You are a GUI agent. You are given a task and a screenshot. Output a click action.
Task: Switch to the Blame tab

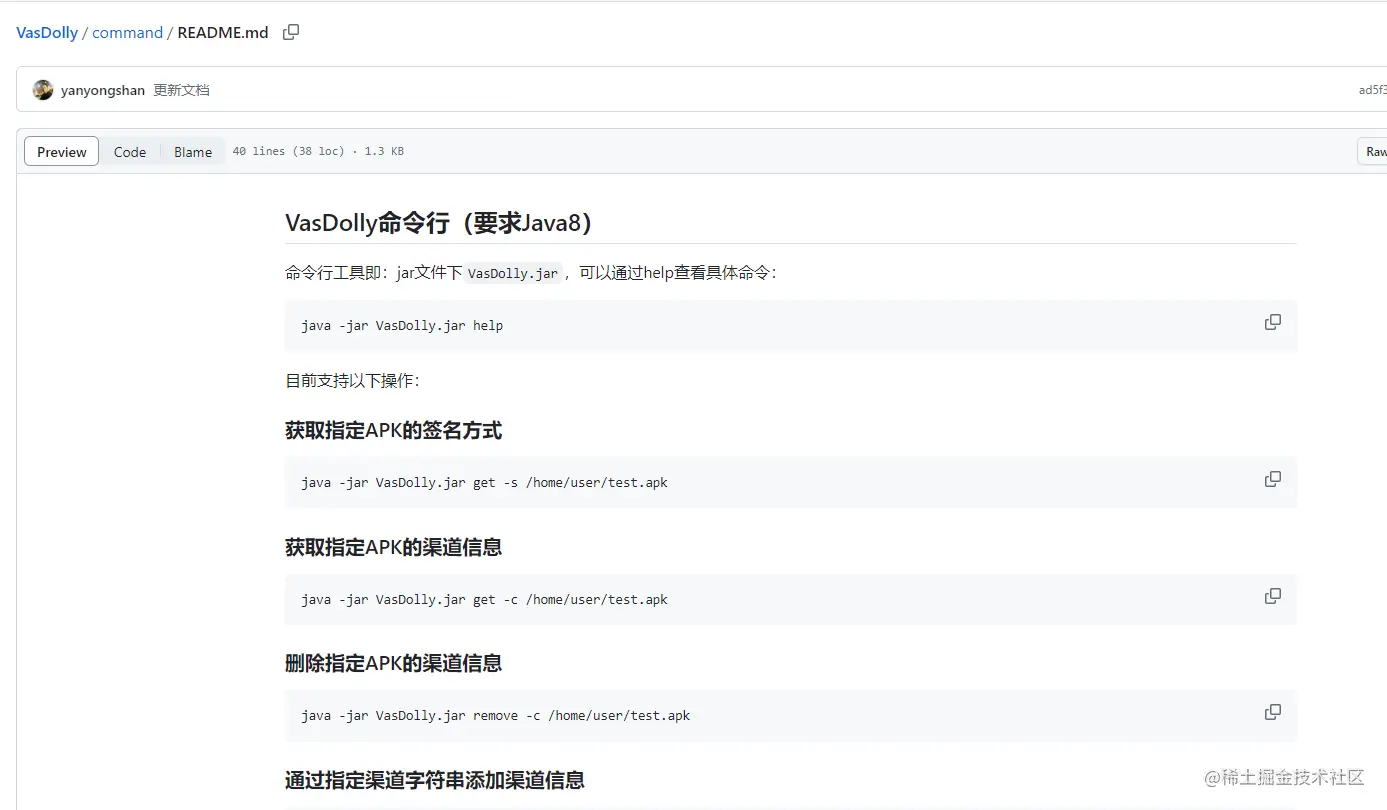click(193, 152)
